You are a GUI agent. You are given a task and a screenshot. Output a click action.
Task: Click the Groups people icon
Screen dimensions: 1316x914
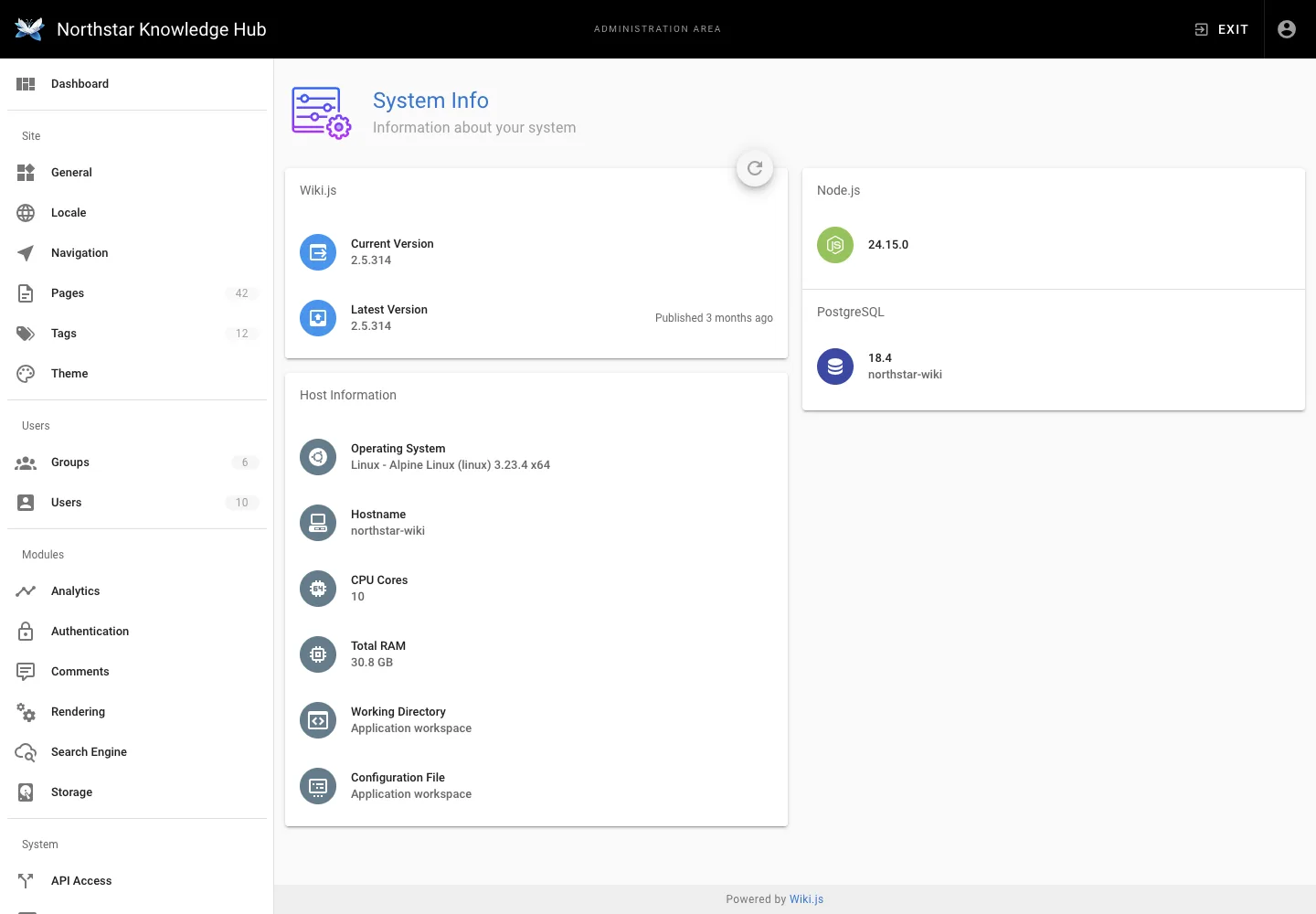point(26,462)
